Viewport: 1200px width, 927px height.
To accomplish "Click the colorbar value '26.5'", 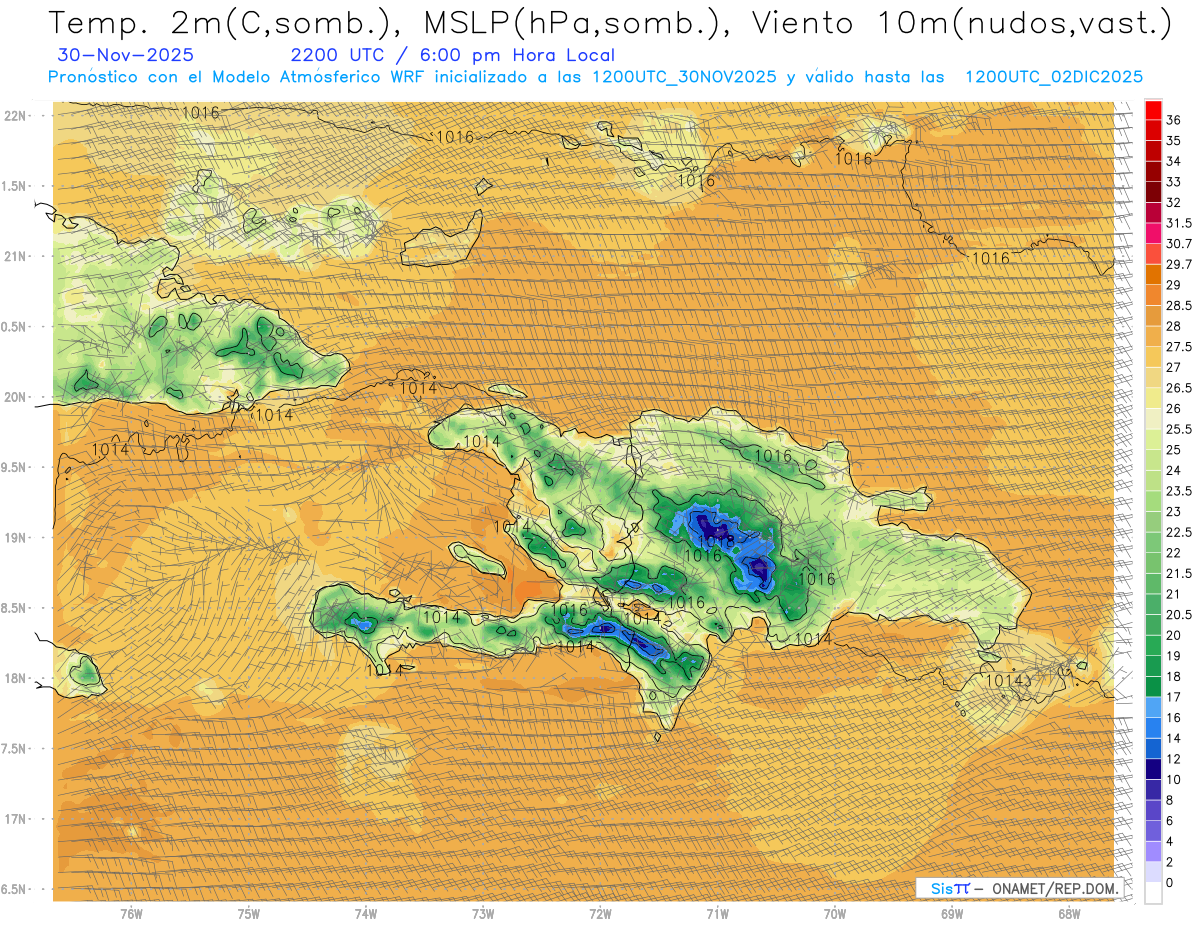I will (1179, 388).
